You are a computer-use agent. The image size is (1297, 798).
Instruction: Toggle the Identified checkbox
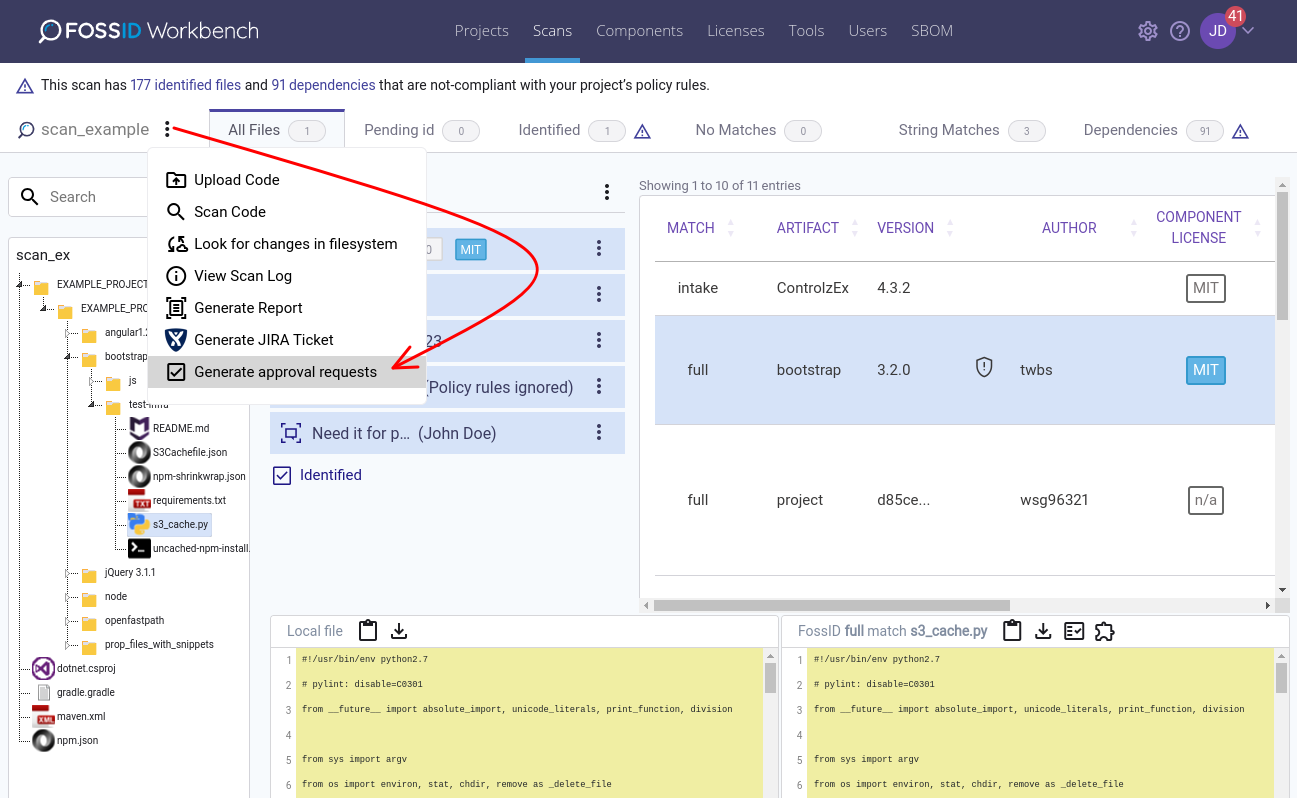[x=282, y=475]
